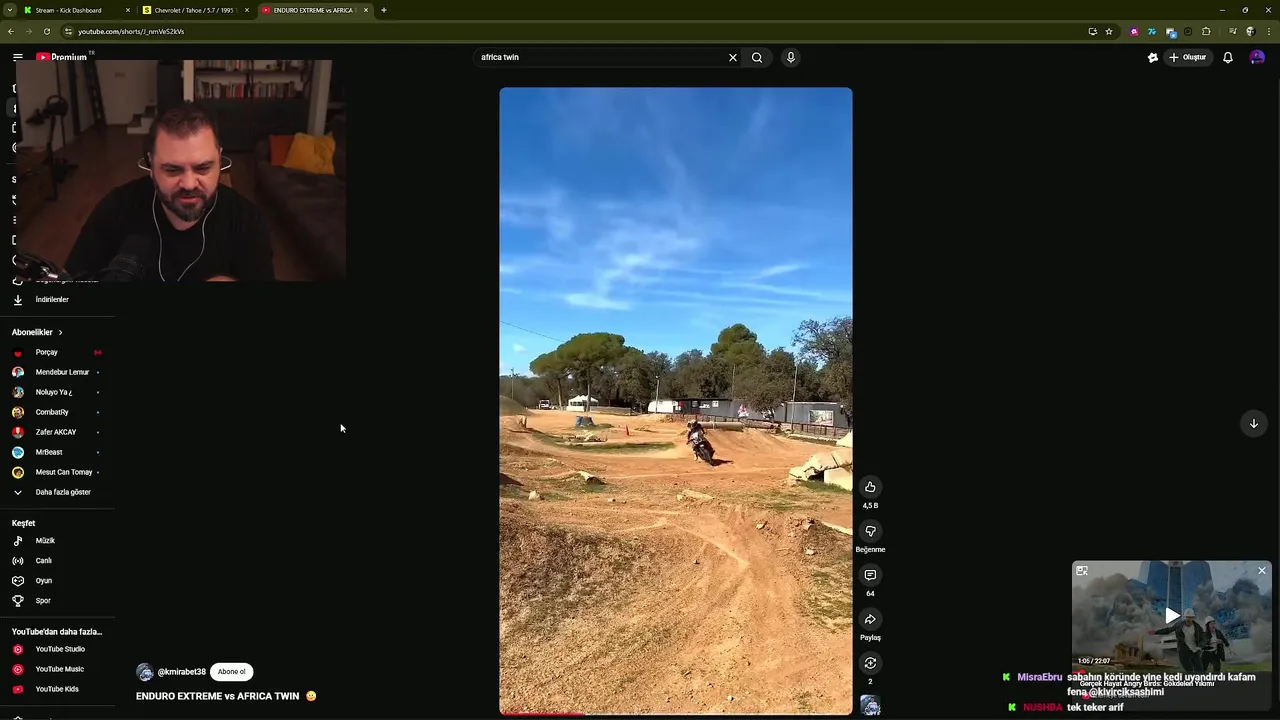This screenshot has height=720, width=1280.
Task: Reload the YouTube page
Action: click(x=47, y=31)
